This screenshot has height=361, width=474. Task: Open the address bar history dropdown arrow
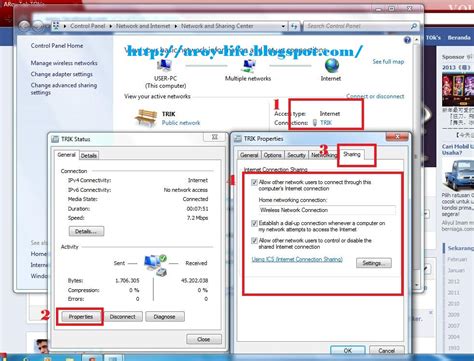(x=283, y=26)
